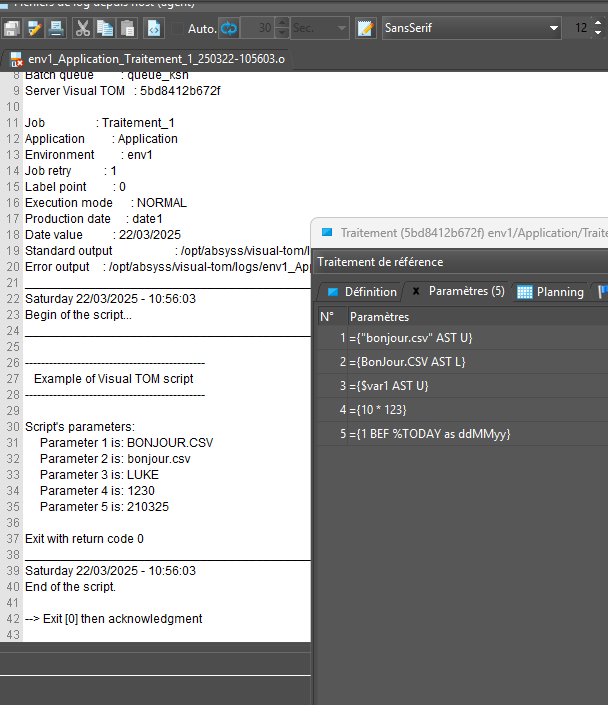The height and width of the screenshot is (705, 608).
Task: Click log line 'Parameter 3 is: LUKE'
Action: (x=99, y=475)
